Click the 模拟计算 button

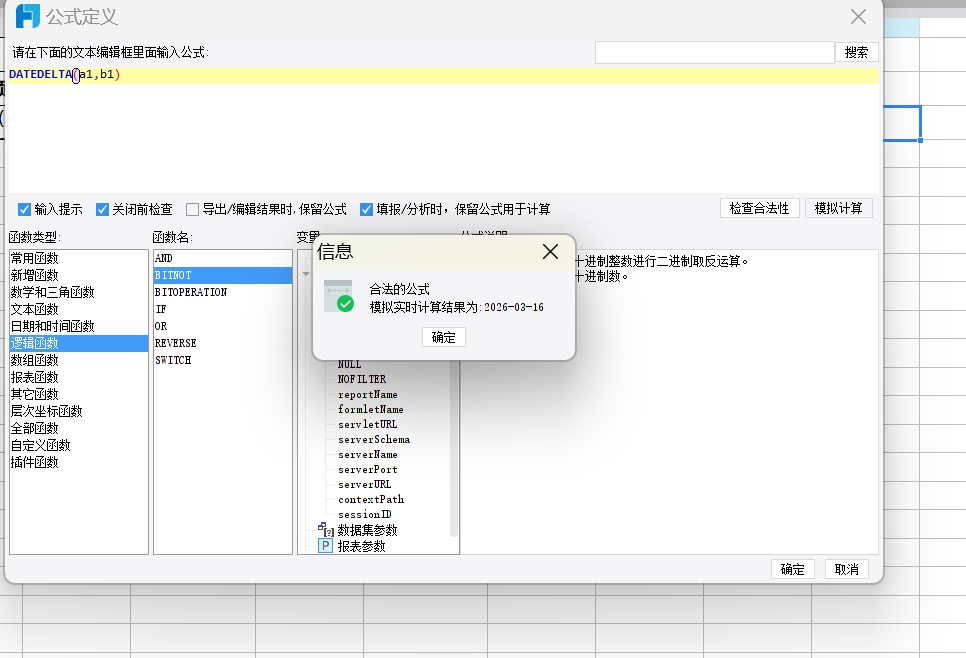(838, 208)
